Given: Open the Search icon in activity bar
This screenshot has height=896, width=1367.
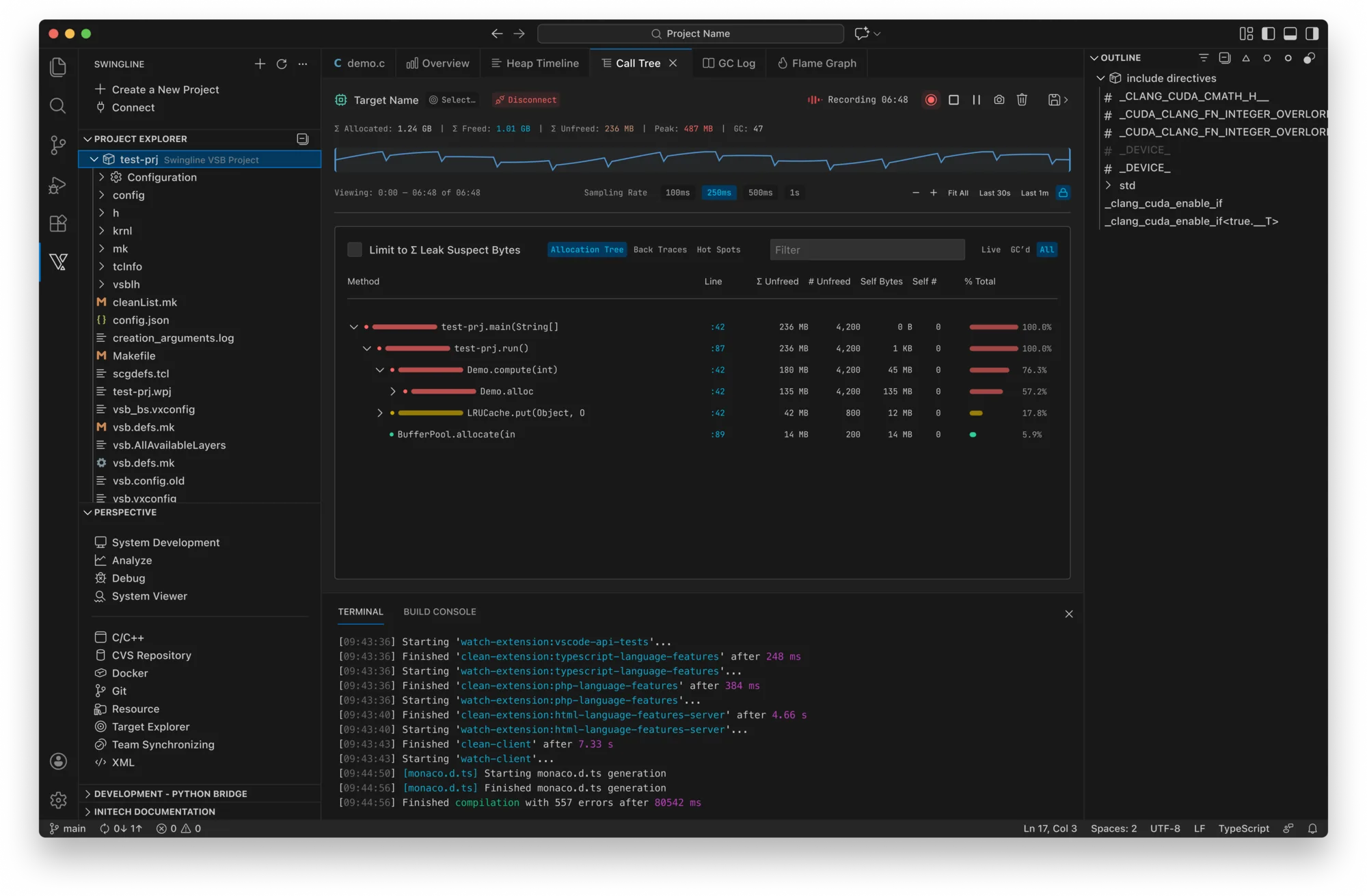Looking at the screenshot, I should pyautogui.click(x=58, y=105).
